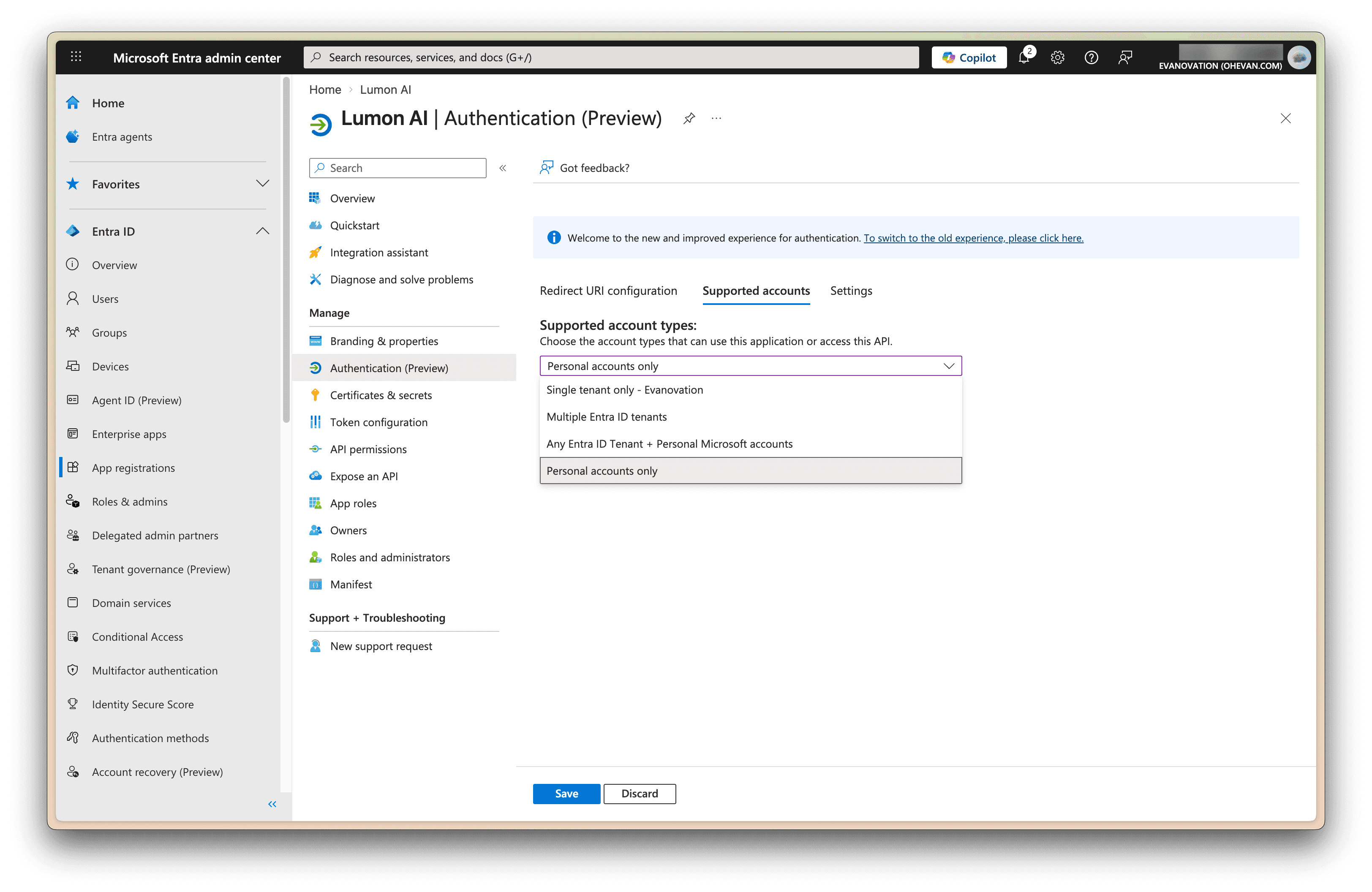Image resolution: width=1372 pixels, height=892 pixels.
Task: Save the authentication changes
Action: pos(566,794)
